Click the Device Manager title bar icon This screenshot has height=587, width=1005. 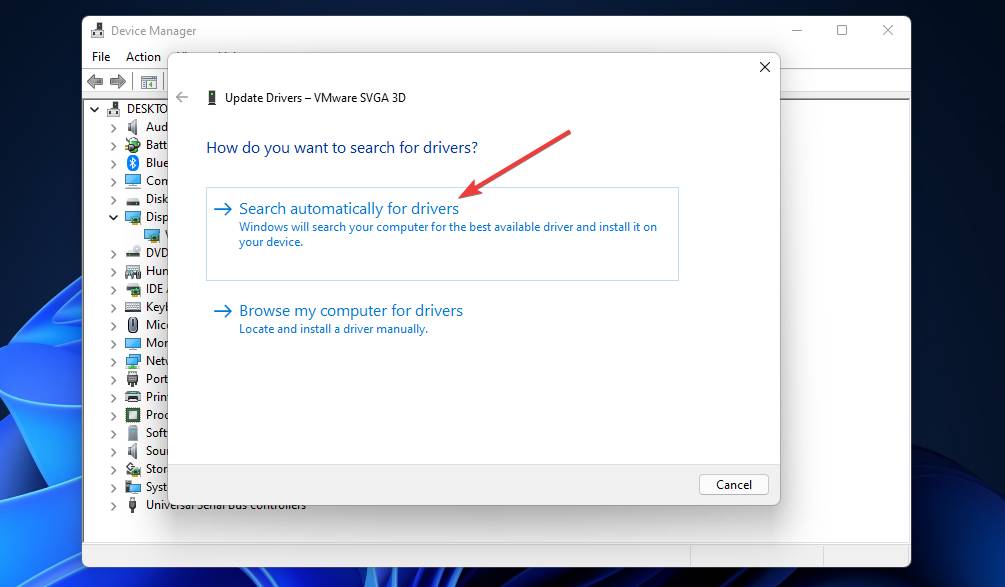[x=97, y=30]
